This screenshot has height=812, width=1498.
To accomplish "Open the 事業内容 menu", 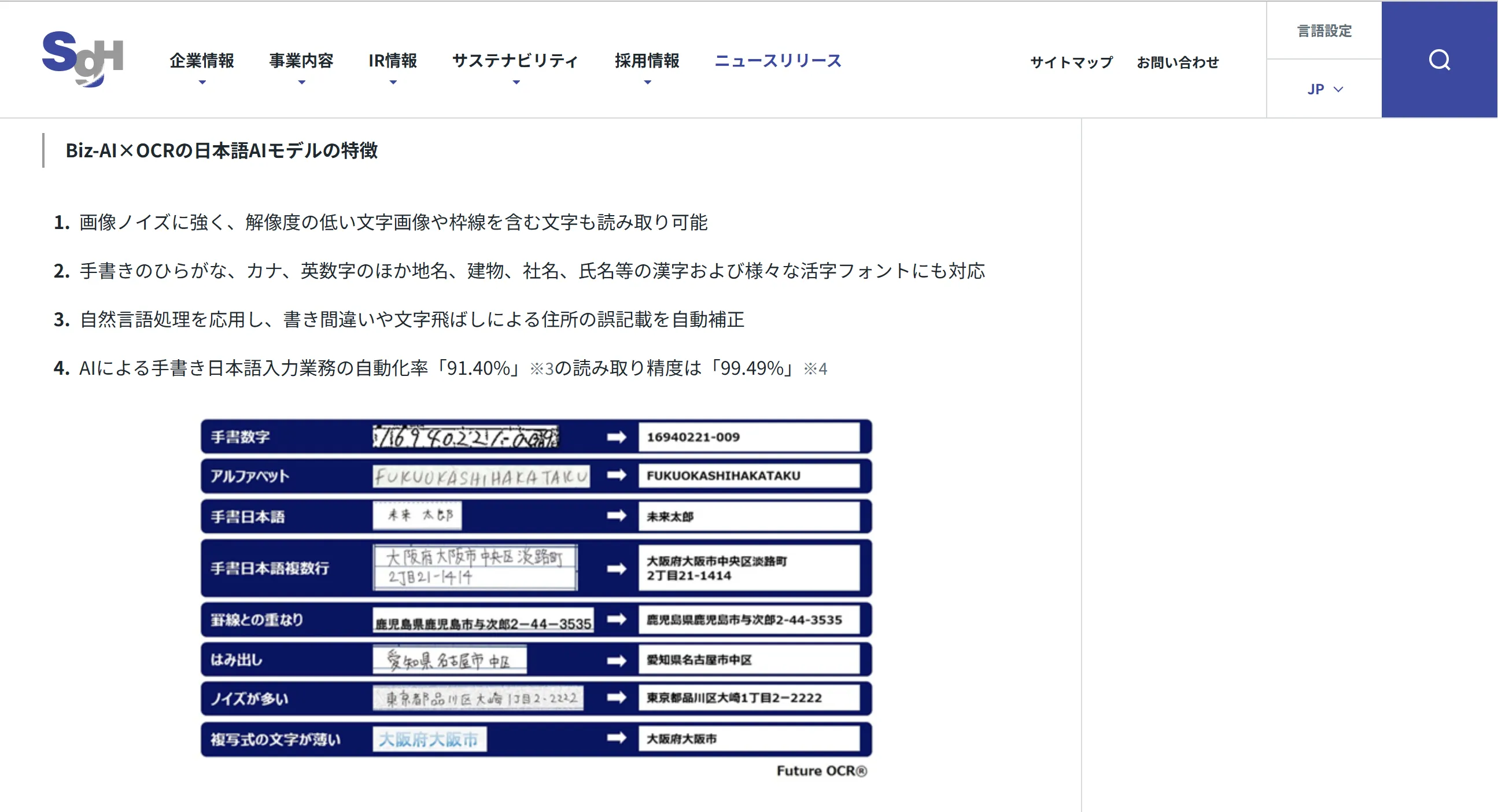I will coord(301,61).
